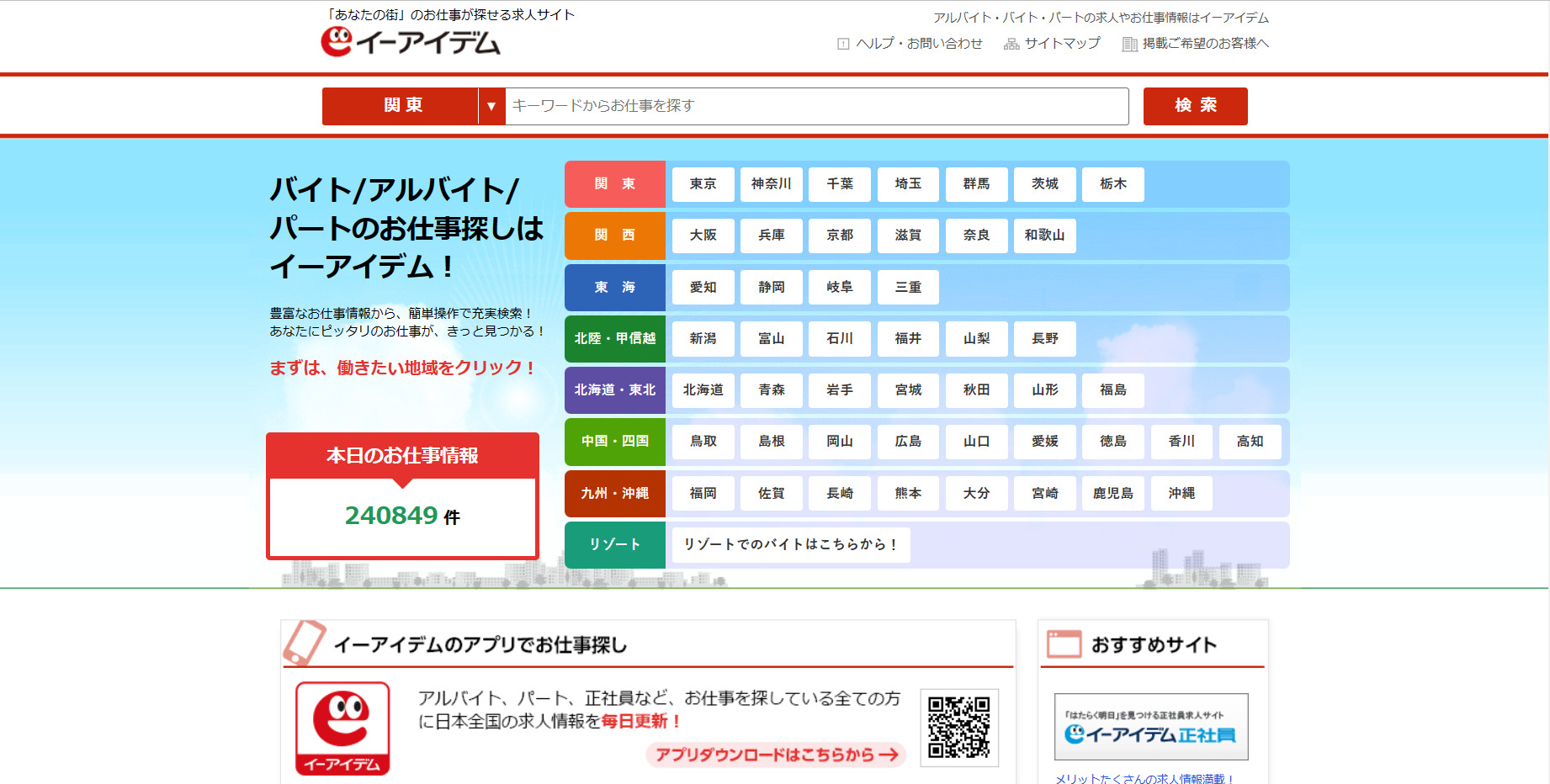
Task: Choose 高知 prefecture
Action: pos(1250,442)
